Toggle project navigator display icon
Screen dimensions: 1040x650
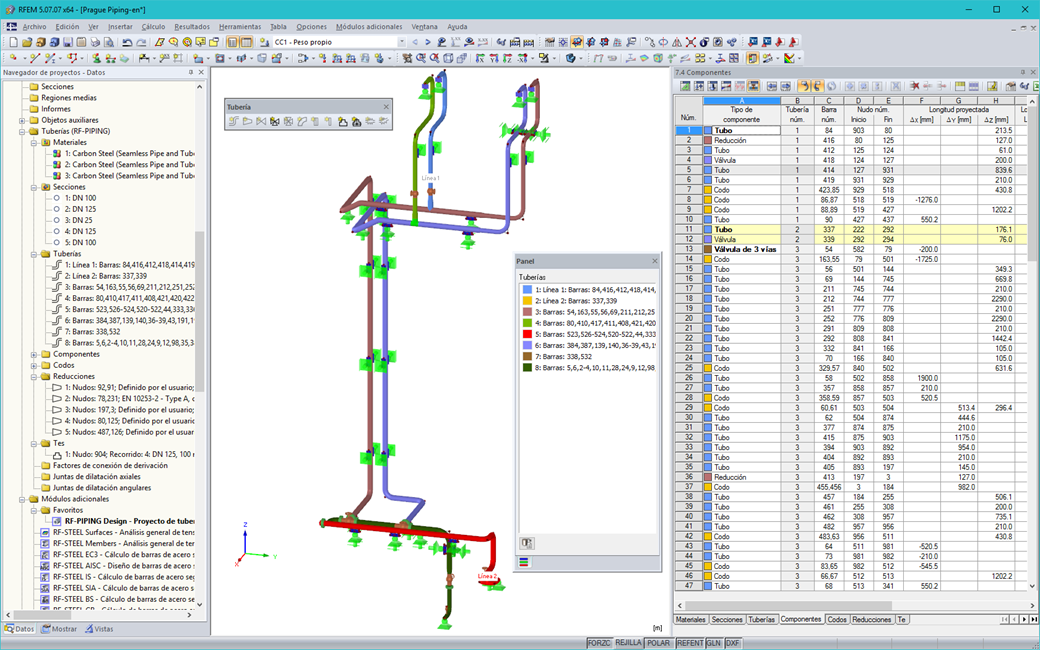coord(231,42)
